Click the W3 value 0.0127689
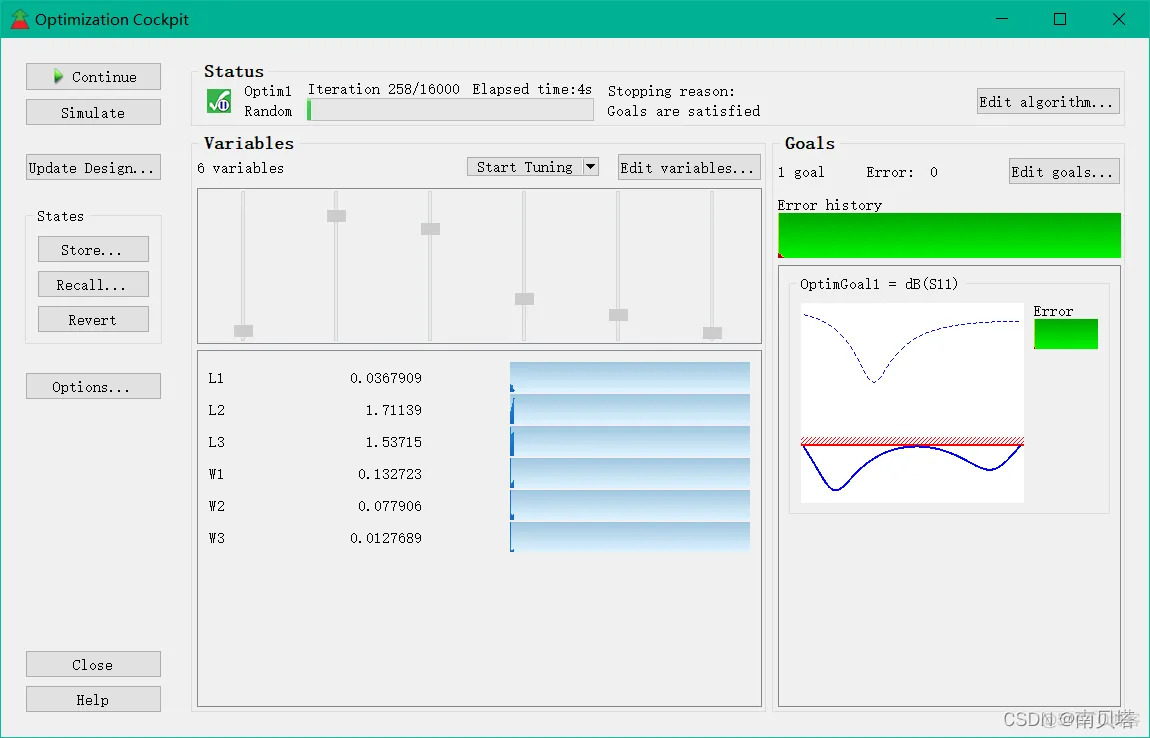The height and width of the screenshot is (738, 1150). tap(386, 538)
